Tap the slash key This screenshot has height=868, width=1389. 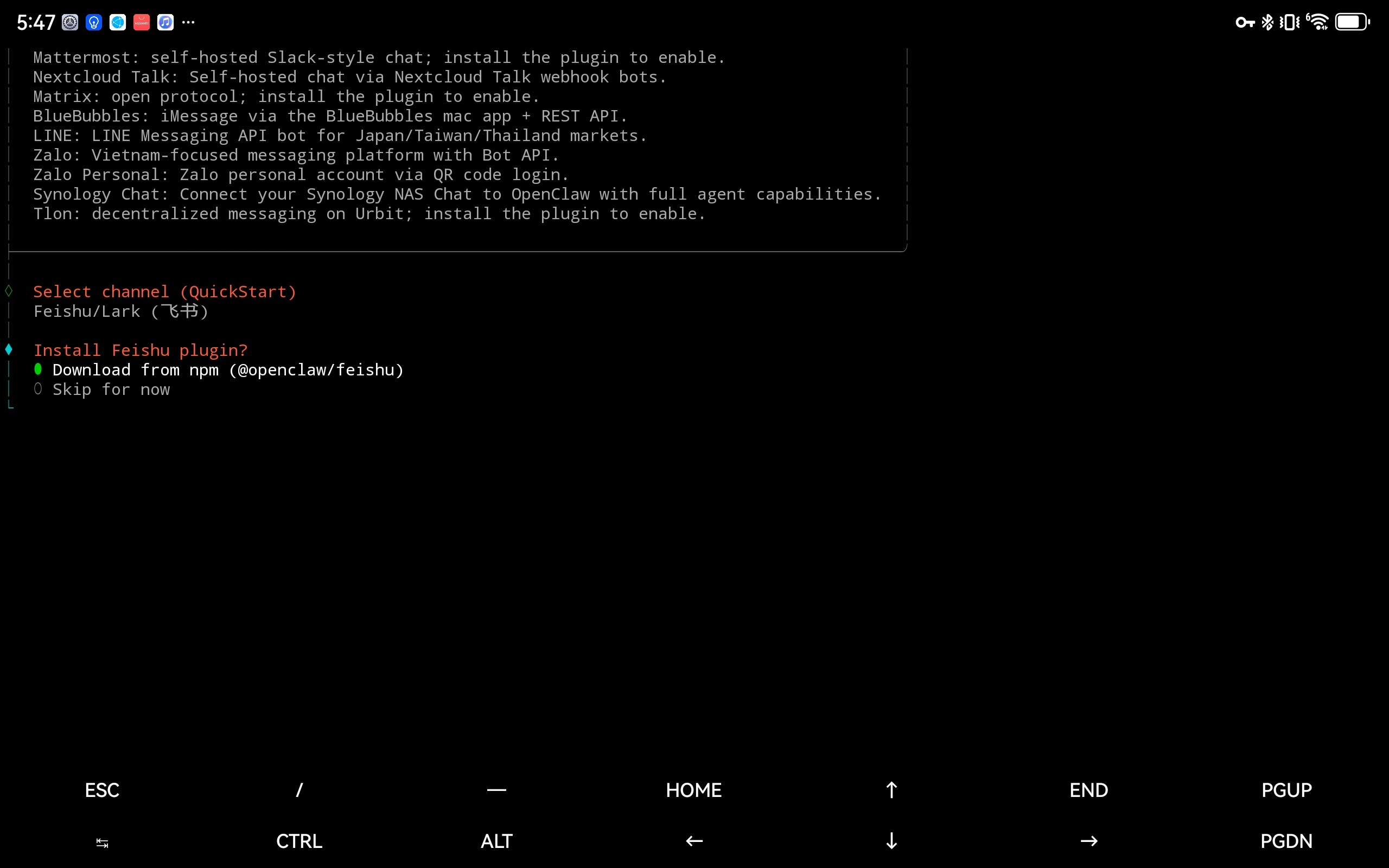point(299,790)
